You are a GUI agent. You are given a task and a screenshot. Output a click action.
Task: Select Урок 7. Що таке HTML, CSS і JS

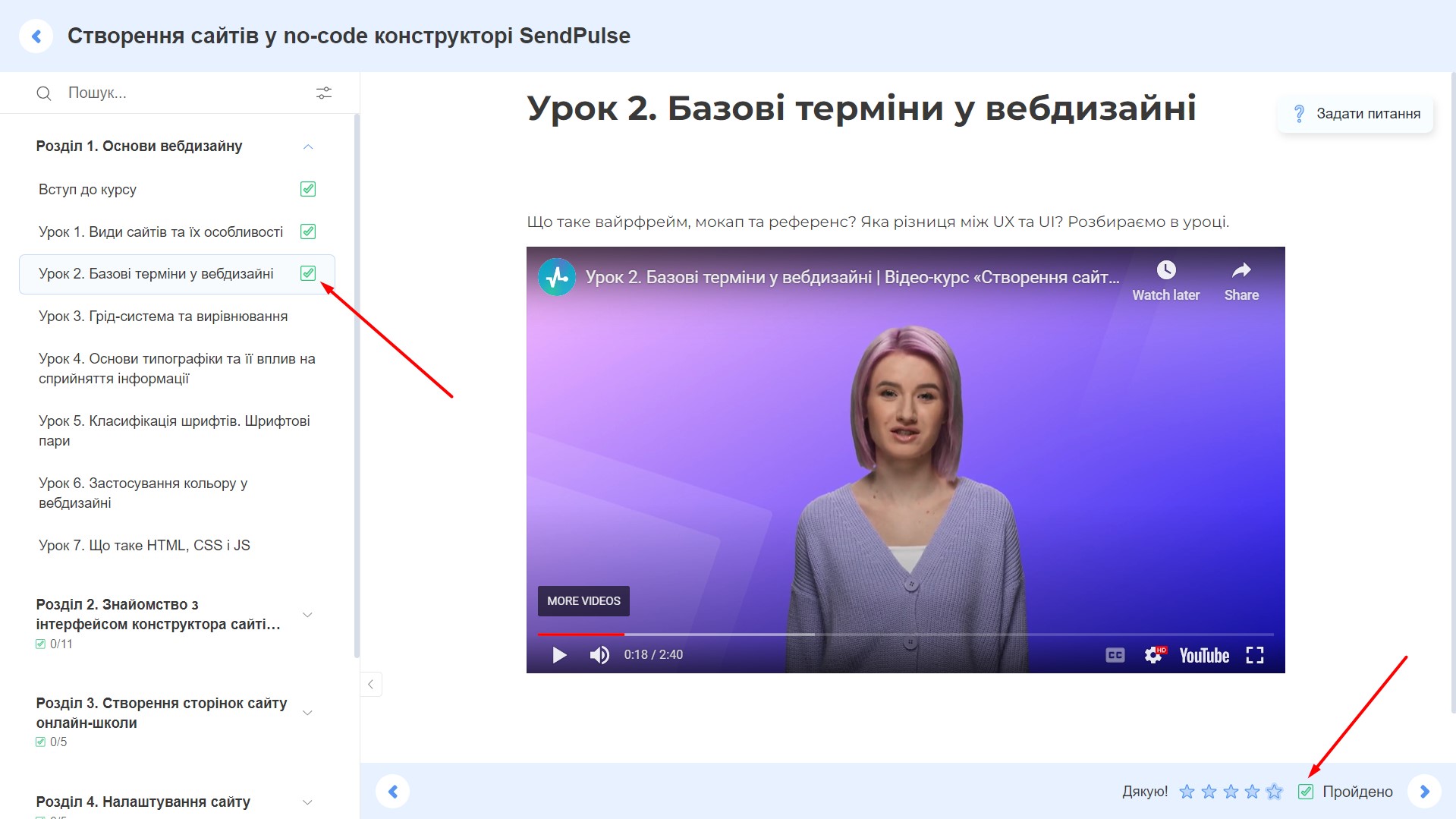(144, 546)
